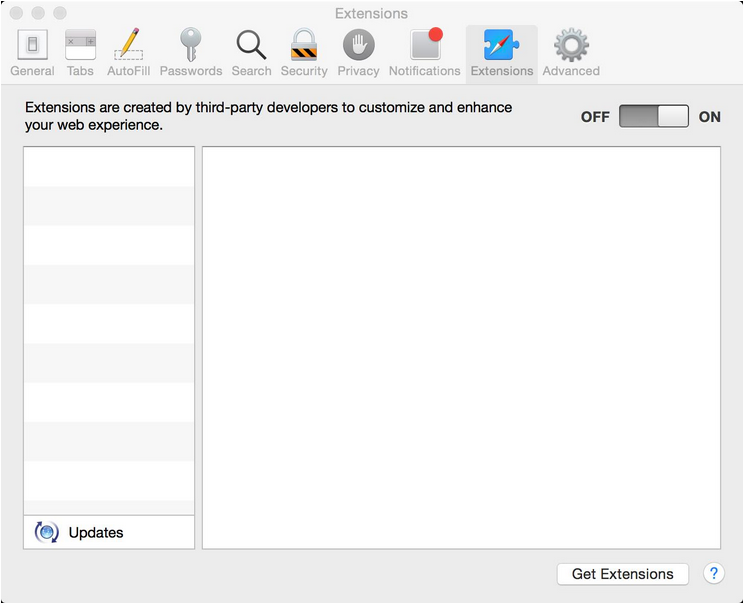Click the Get Extensions button
743x603 pixels.
622,574
